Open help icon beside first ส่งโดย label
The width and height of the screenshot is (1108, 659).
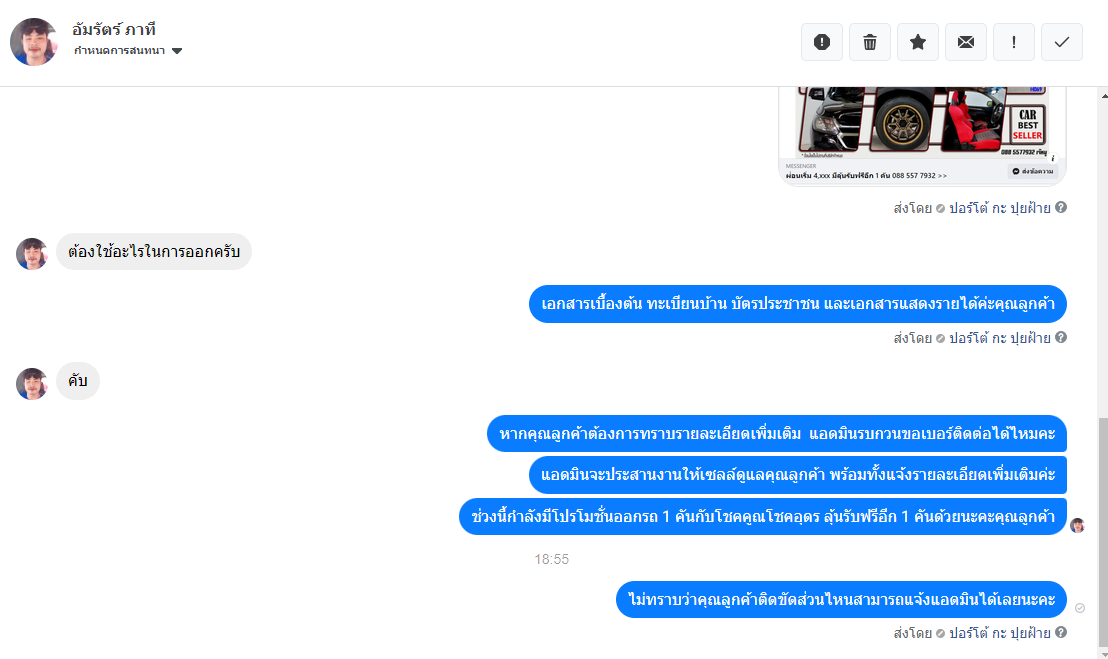point(1061,207)
